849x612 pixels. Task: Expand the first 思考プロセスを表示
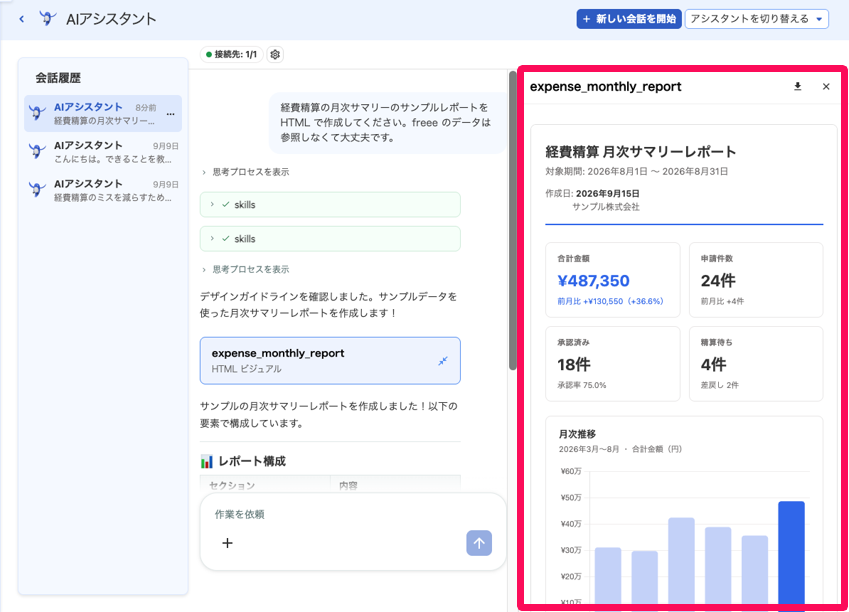point(245,172)
